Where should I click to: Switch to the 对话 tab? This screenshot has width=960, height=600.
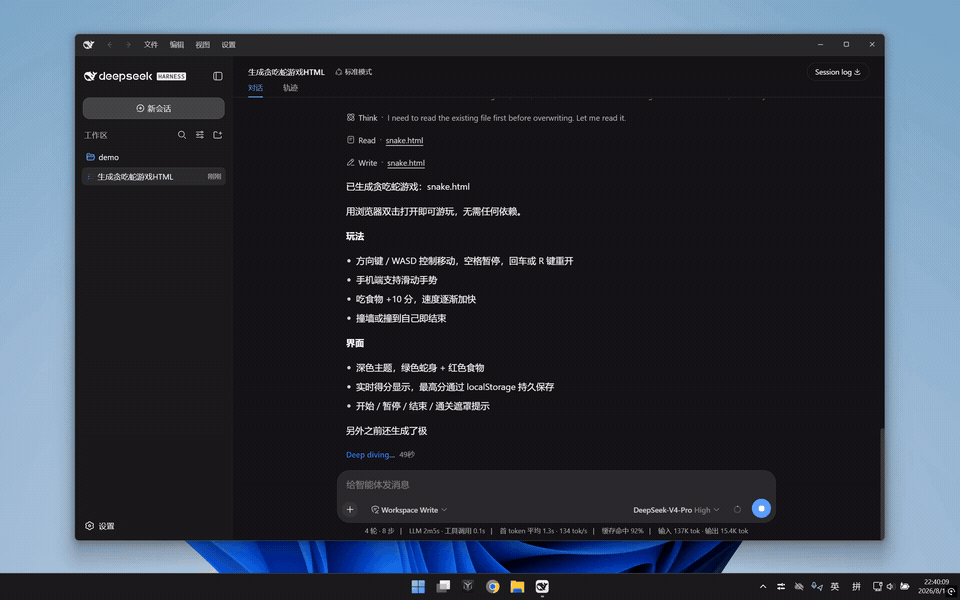255,88
